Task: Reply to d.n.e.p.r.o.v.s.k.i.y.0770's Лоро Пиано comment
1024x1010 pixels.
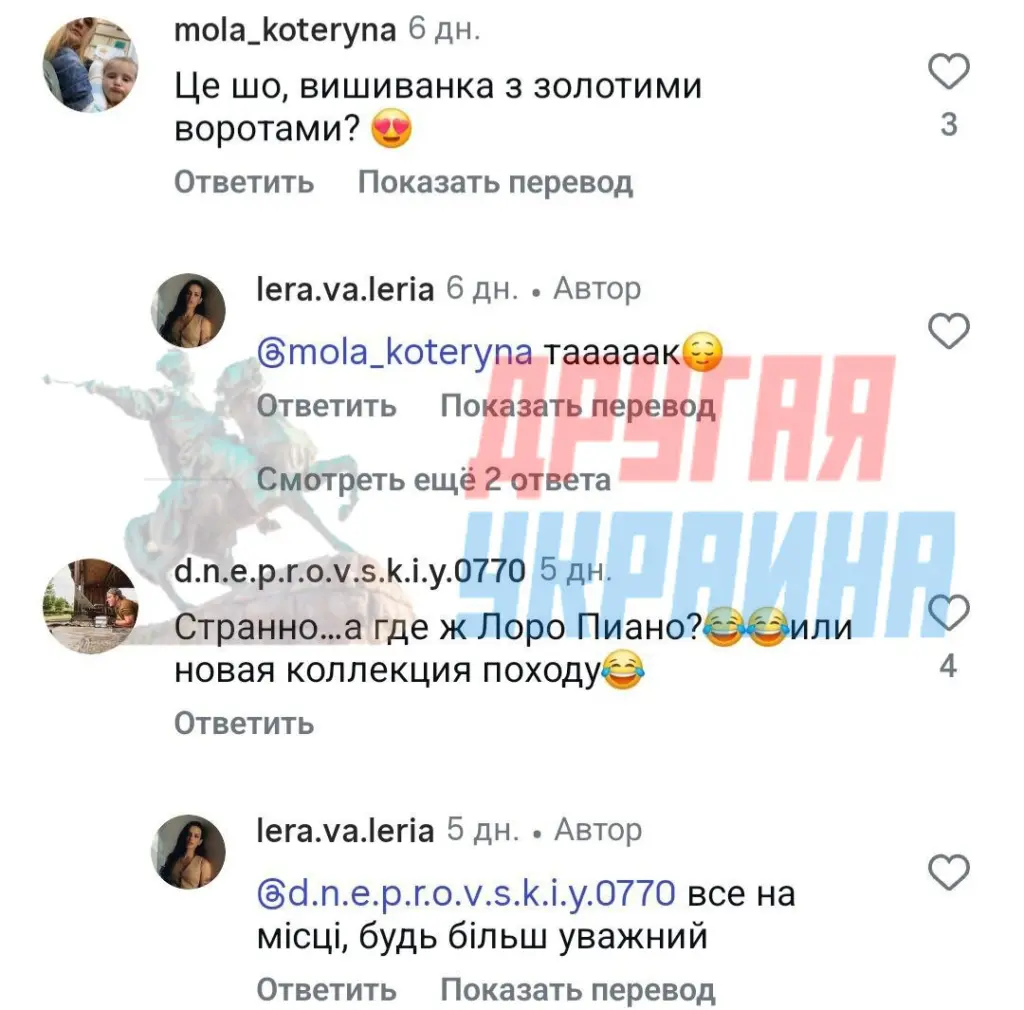Action: point(244,723)
